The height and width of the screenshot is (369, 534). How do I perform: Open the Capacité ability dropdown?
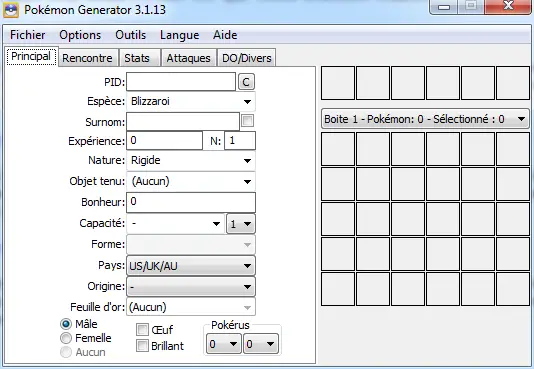[175, 224]
